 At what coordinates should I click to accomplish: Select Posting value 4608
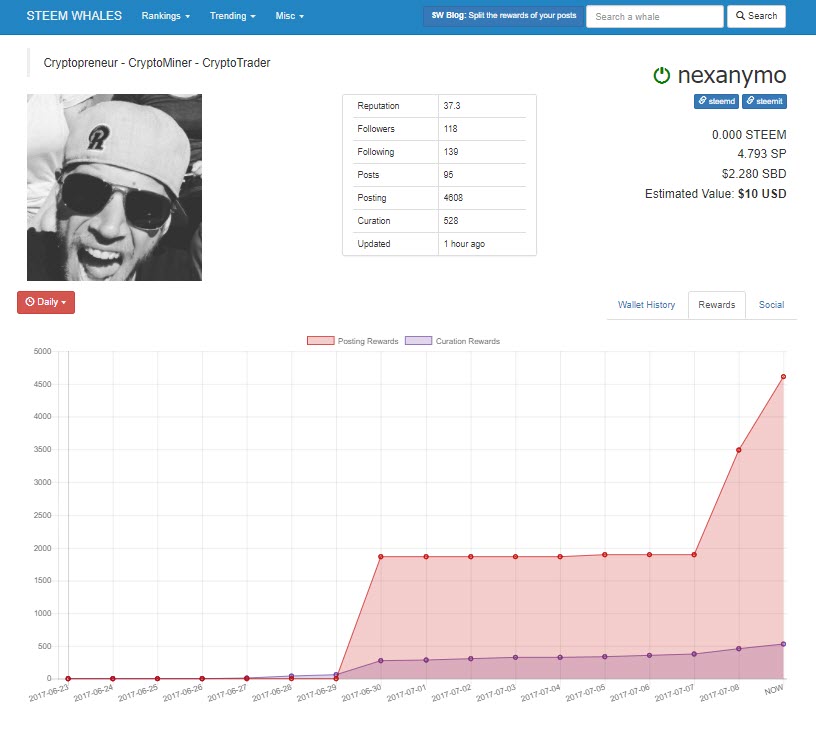click(x=453, y=198)
